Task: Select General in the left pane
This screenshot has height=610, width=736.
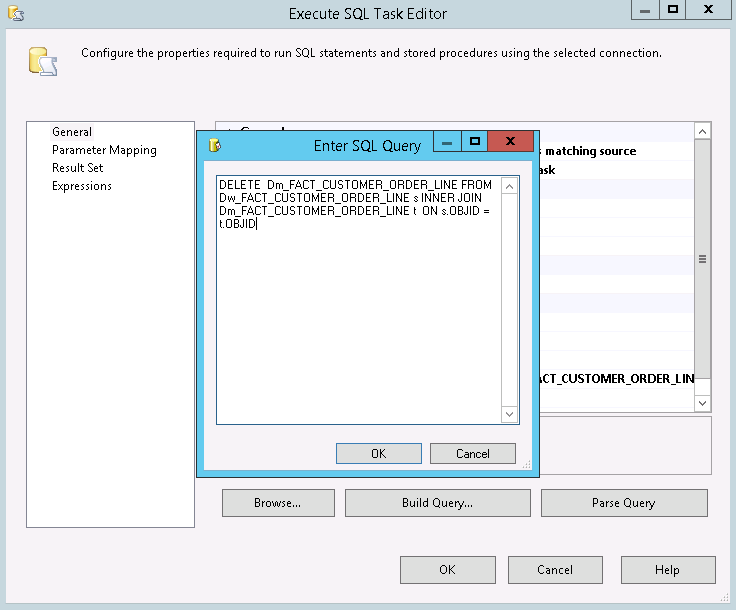Action: [72, 132]
